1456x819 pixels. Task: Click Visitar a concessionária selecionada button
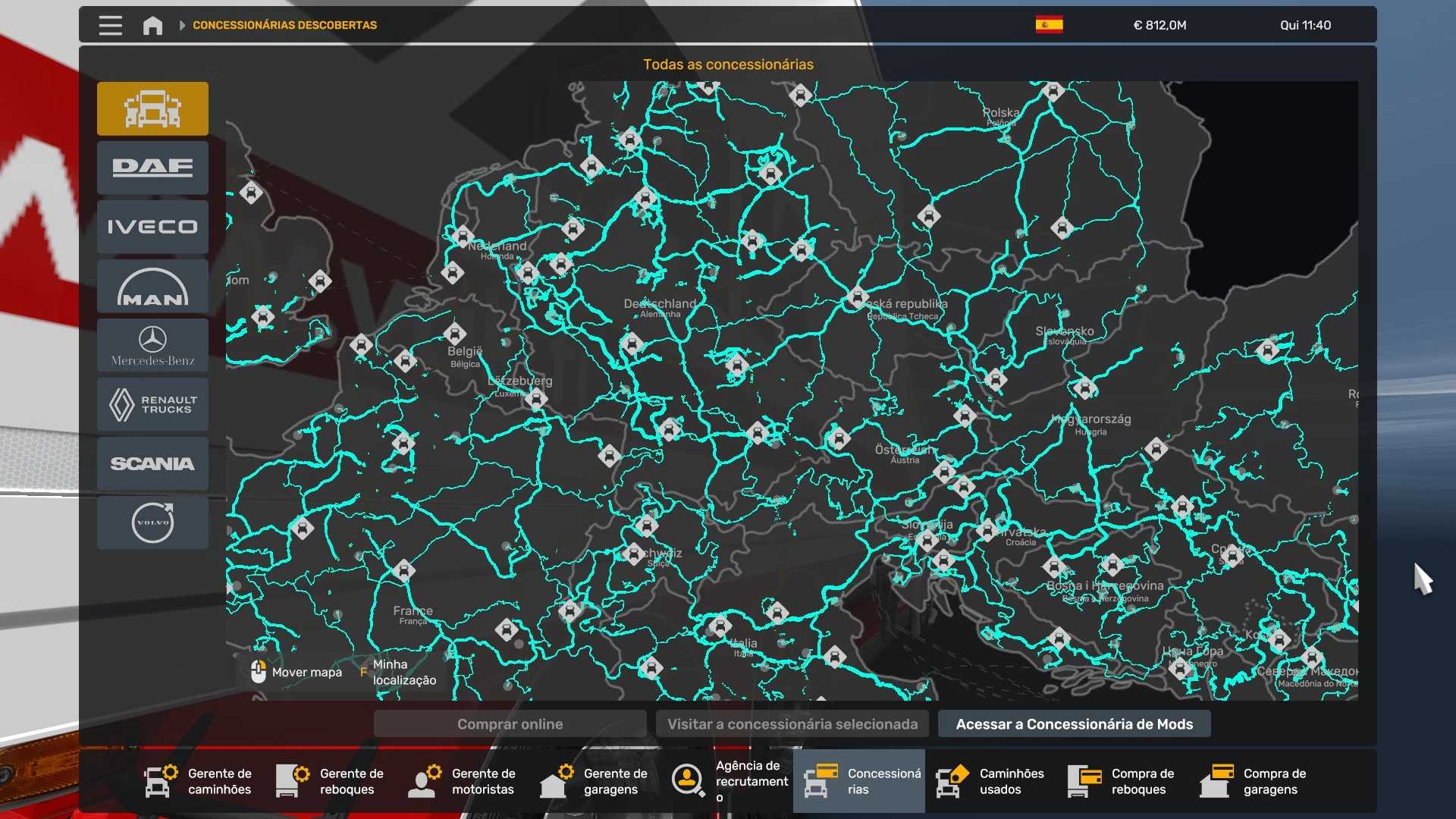[792, 724]
